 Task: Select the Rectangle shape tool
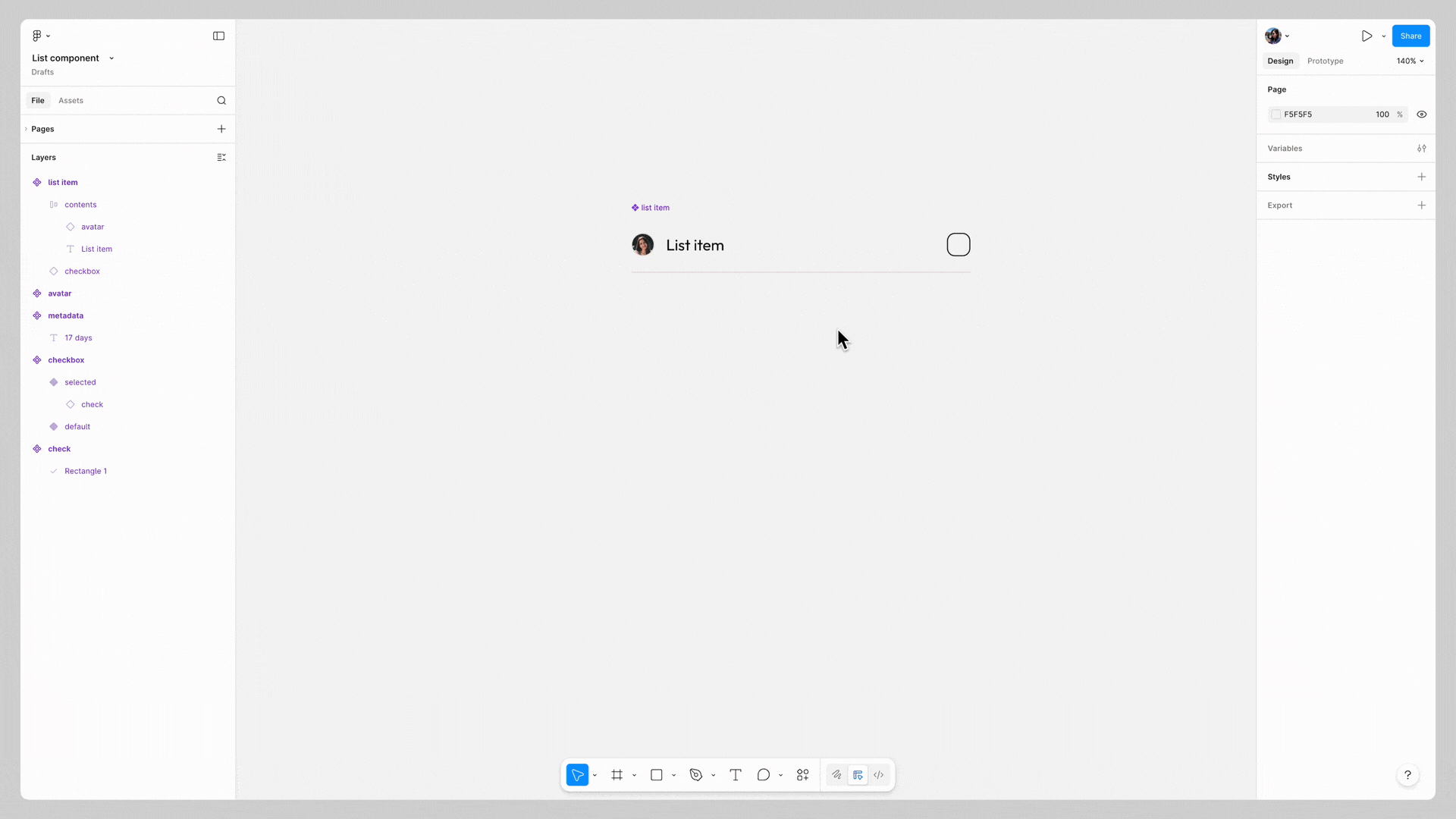click(x=657, y=775)
